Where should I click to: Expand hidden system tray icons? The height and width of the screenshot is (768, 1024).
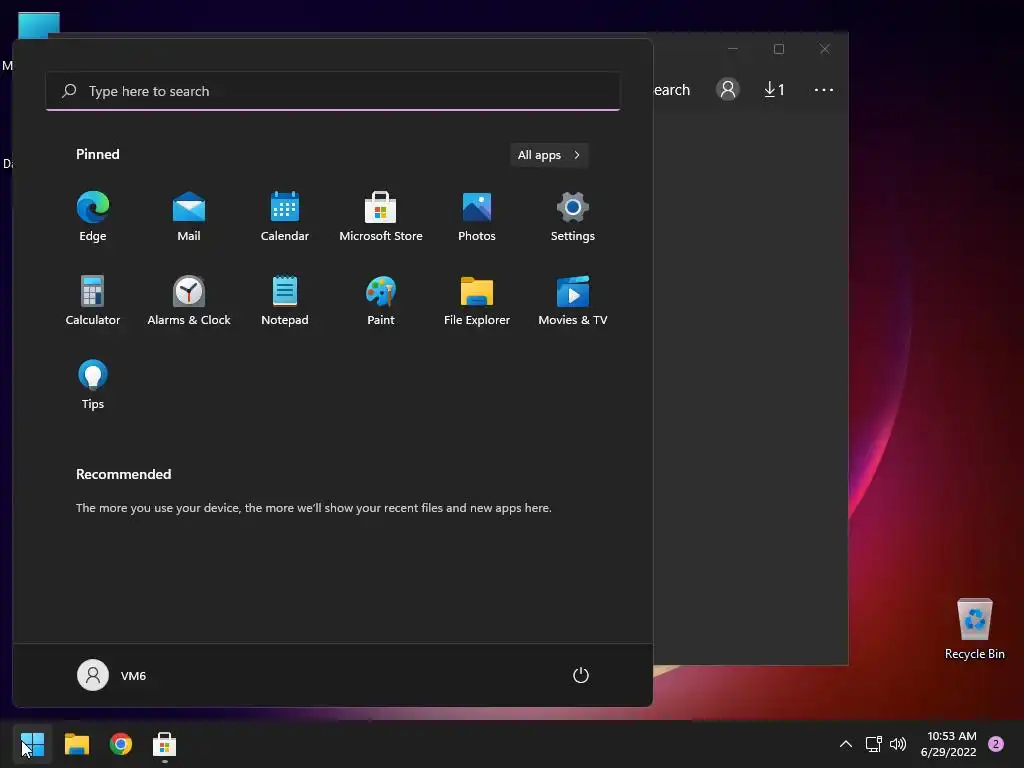[845, 744]
